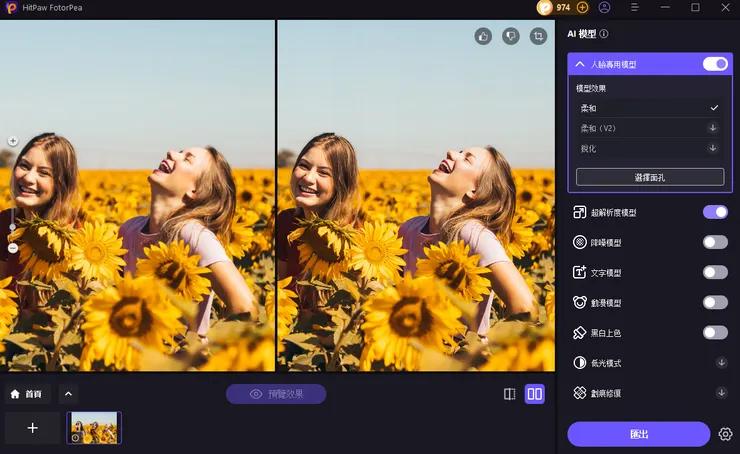Collapse the 人臉專用模型 section chevron
Viewport: 740px width, 454px height.
click(580, 64)
